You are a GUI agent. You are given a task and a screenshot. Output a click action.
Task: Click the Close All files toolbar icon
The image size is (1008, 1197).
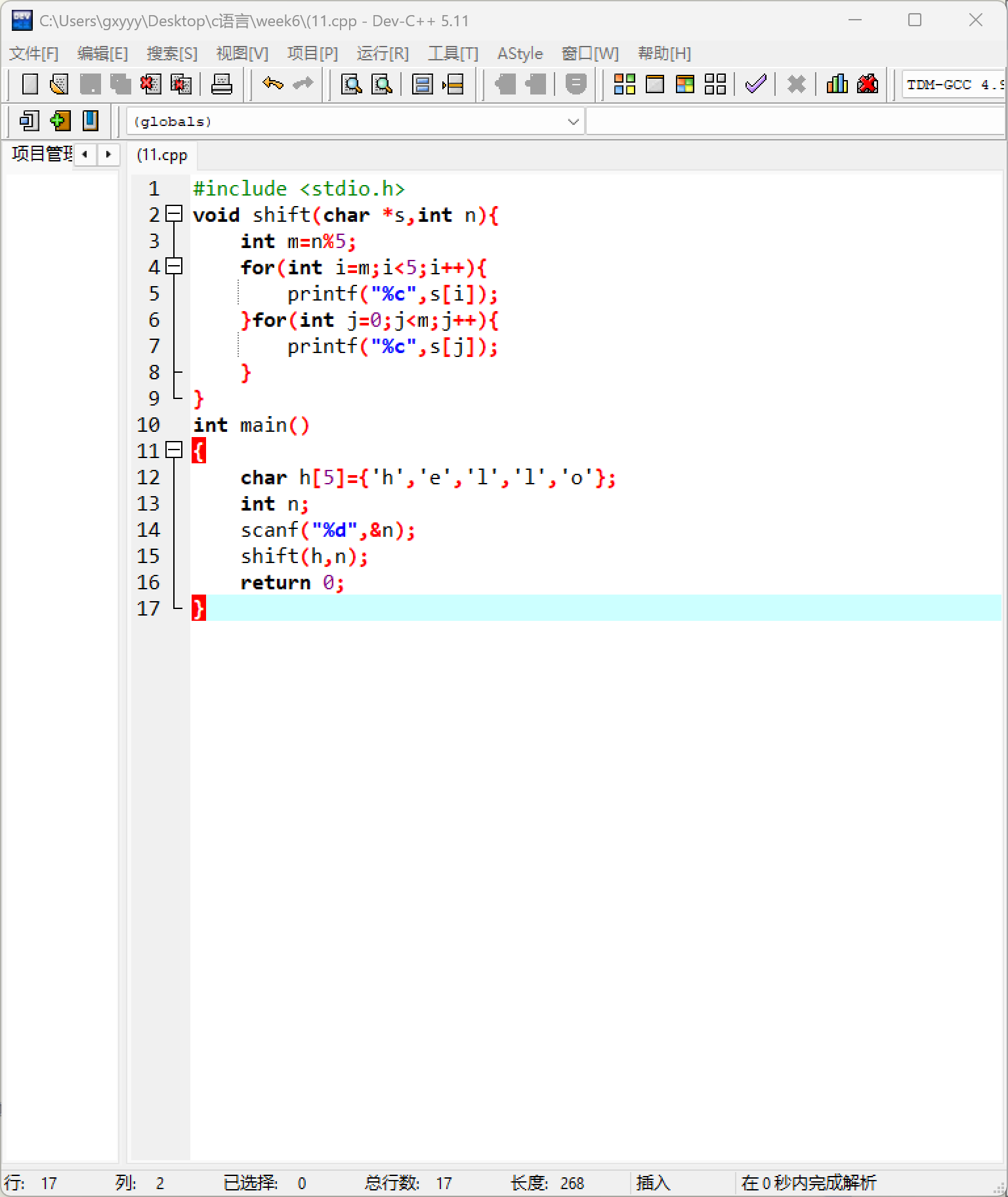180,84
